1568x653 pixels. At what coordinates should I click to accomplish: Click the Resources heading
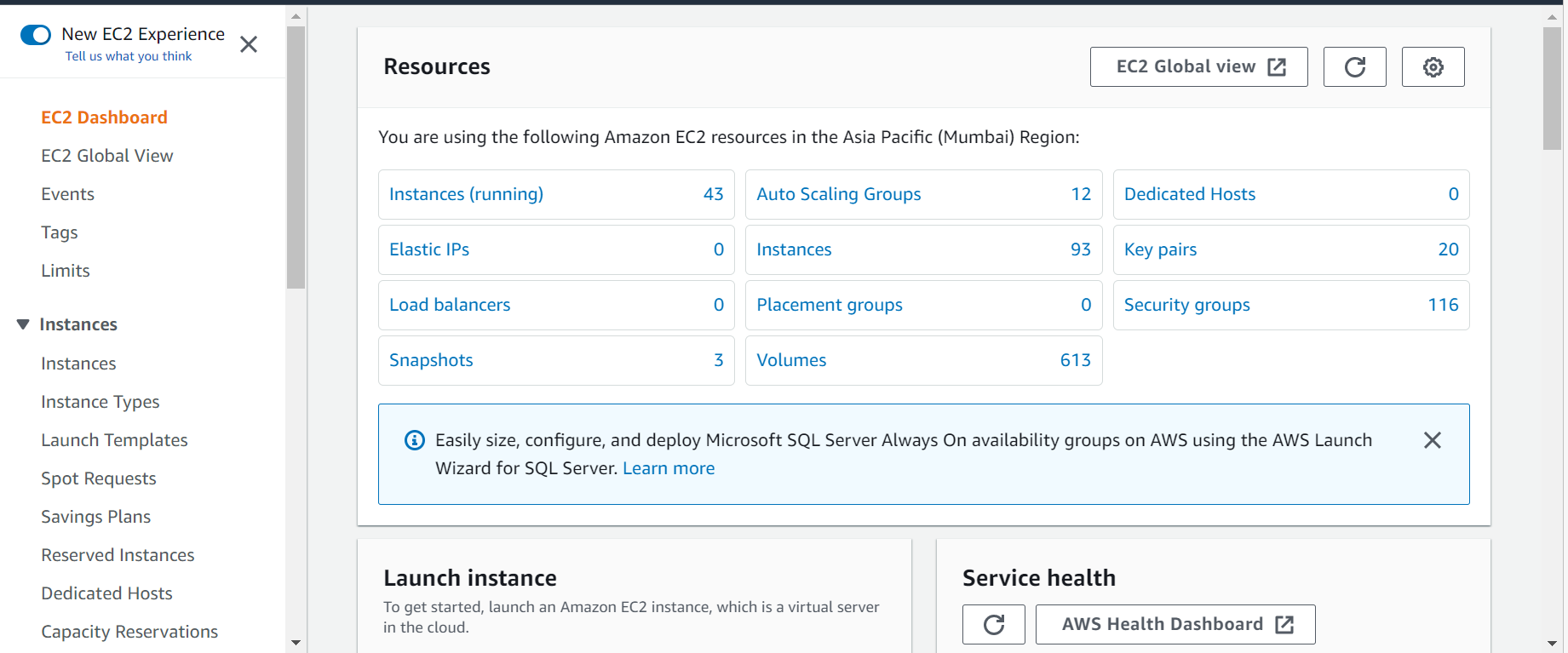pos(437,66)
